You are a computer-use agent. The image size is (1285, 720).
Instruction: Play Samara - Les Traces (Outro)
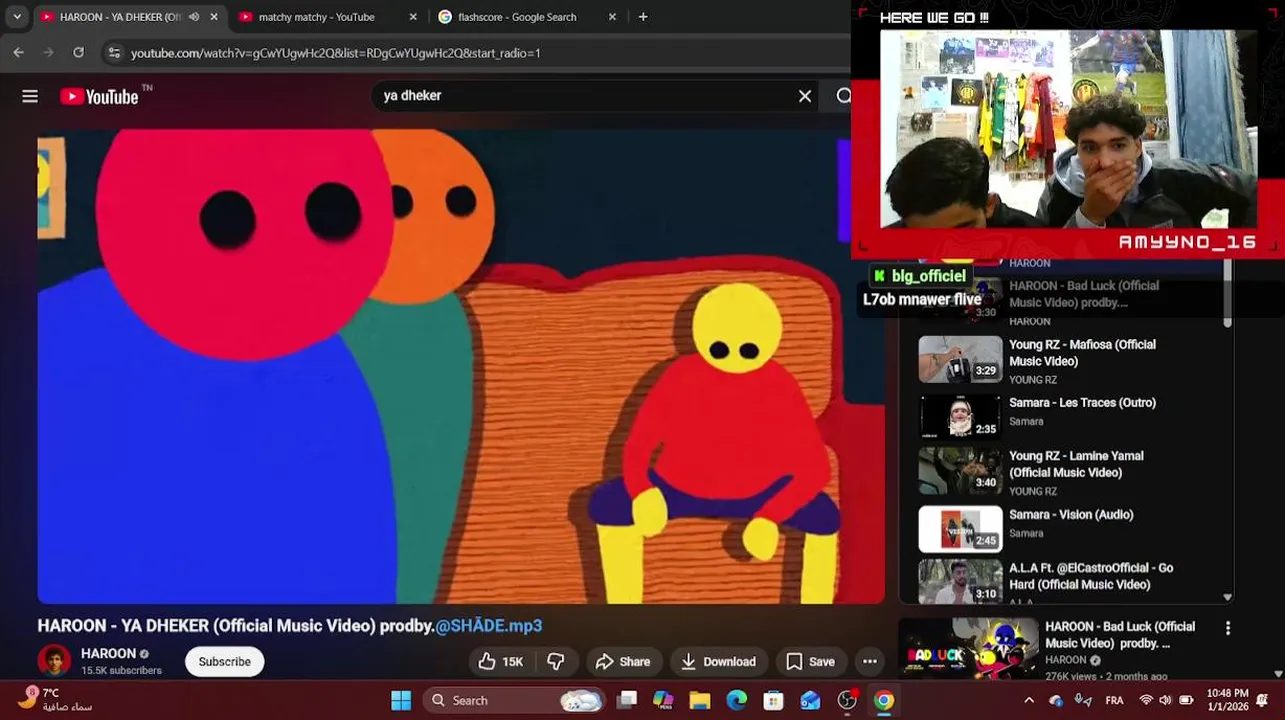[x=1082, y=403]
